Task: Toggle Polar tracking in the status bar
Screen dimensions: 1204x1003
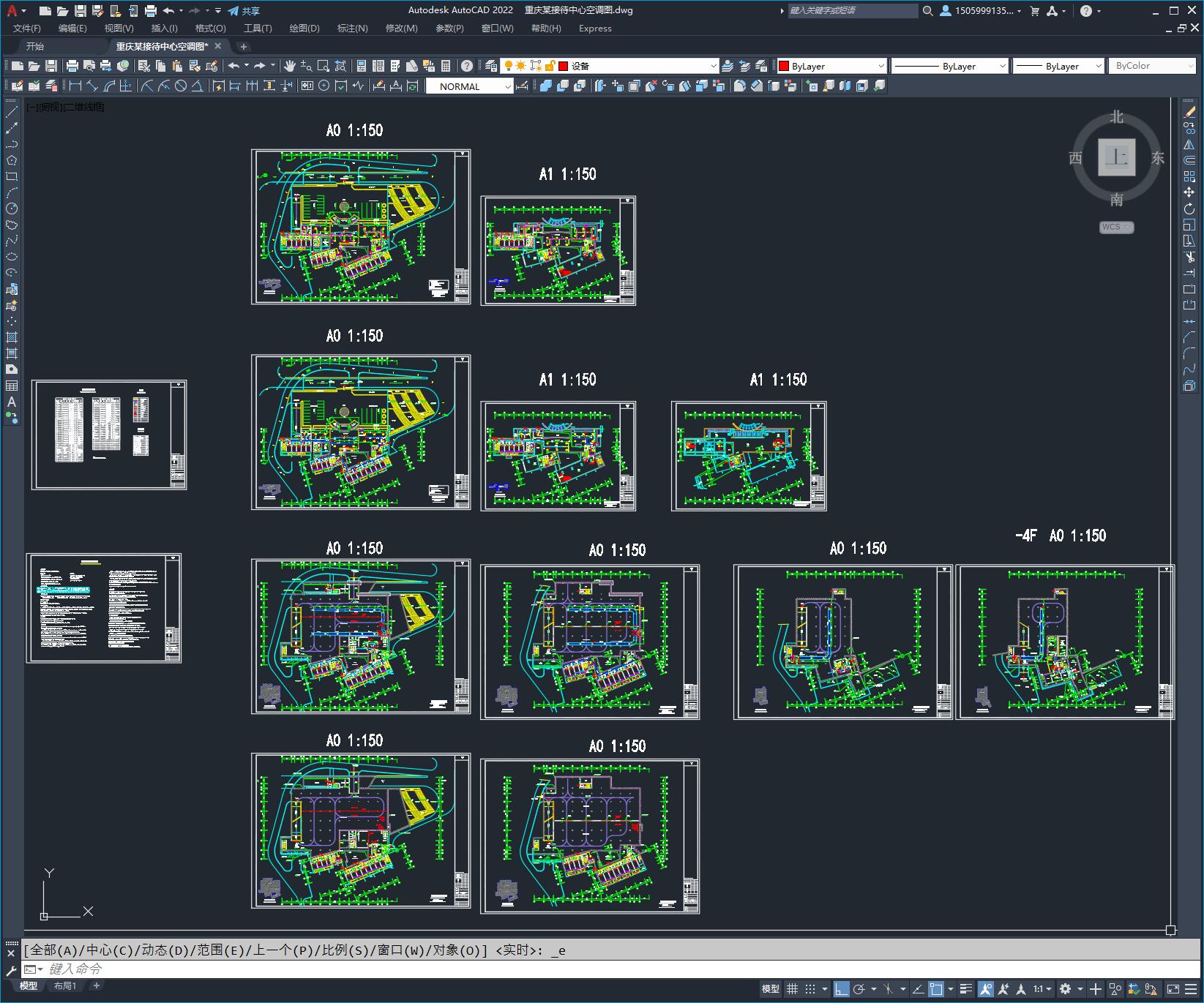Action: 859,989
